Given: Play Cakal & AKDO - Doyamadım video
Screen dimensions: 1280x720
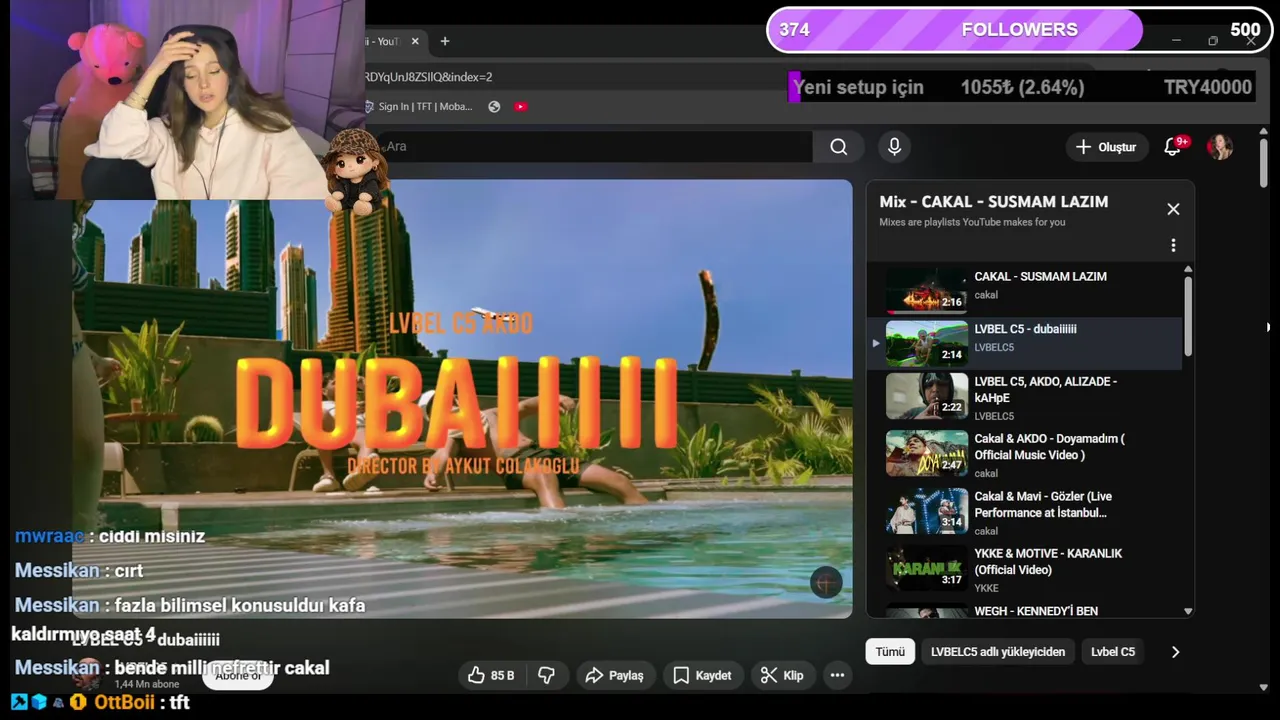Looking at the screenshot, I should click(x=1025, y=454).
